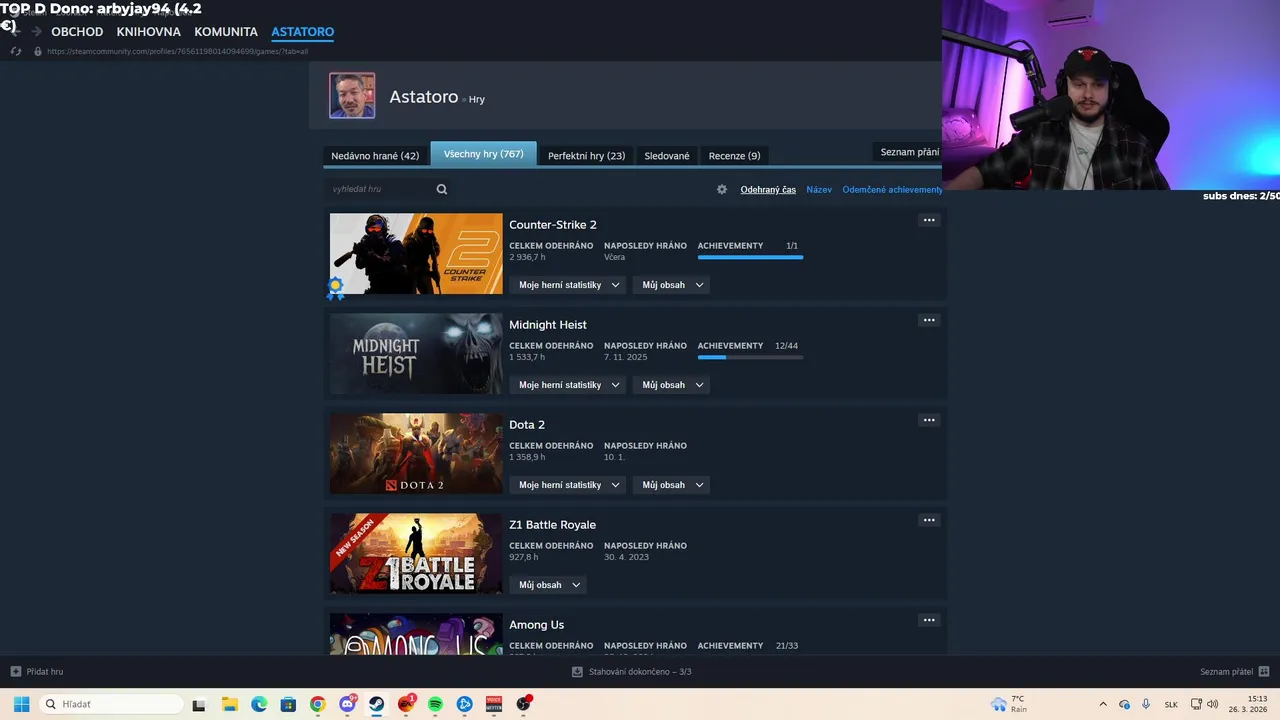Open more options for Dota 2
Viewport: 1280px width, 720px height.
[929, 420]
